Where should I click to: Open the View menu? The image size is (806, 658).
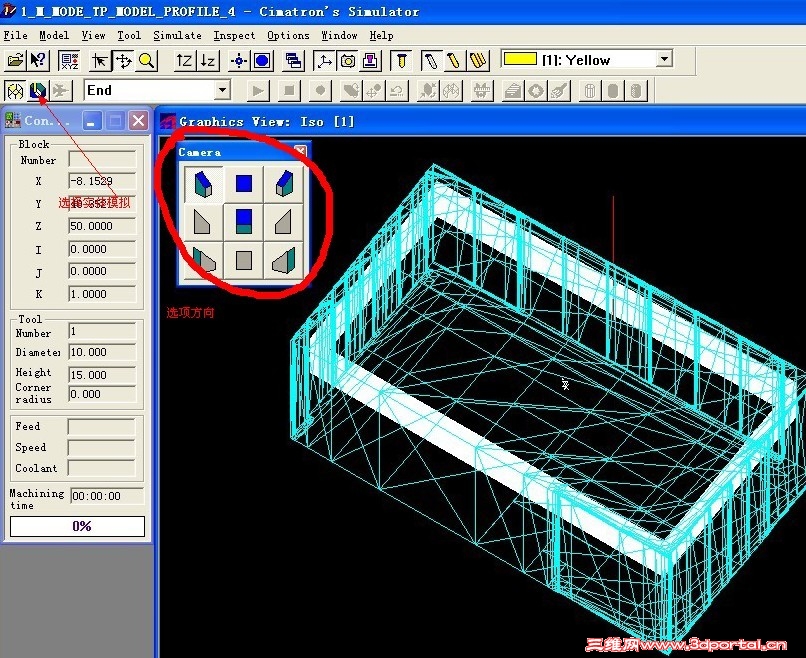pyautogui.click(x=93, y=35)
